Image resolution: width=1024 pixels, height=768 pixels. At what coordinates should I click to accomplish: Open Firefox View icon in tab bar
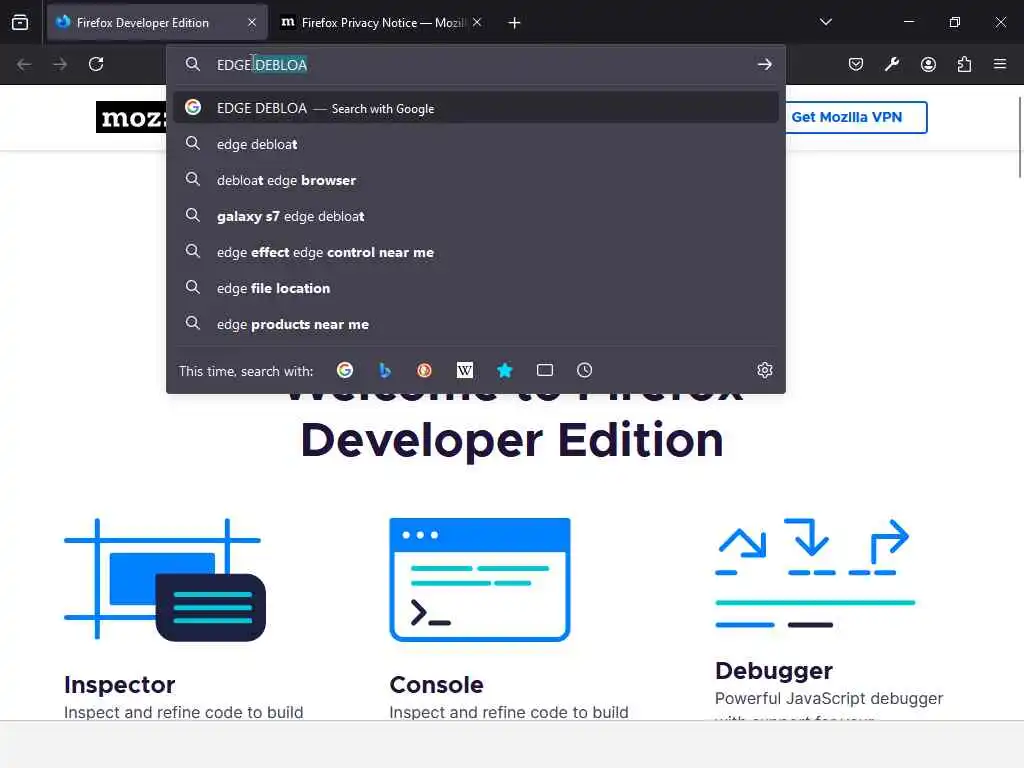pyautogui.click(x=20, y=23)
